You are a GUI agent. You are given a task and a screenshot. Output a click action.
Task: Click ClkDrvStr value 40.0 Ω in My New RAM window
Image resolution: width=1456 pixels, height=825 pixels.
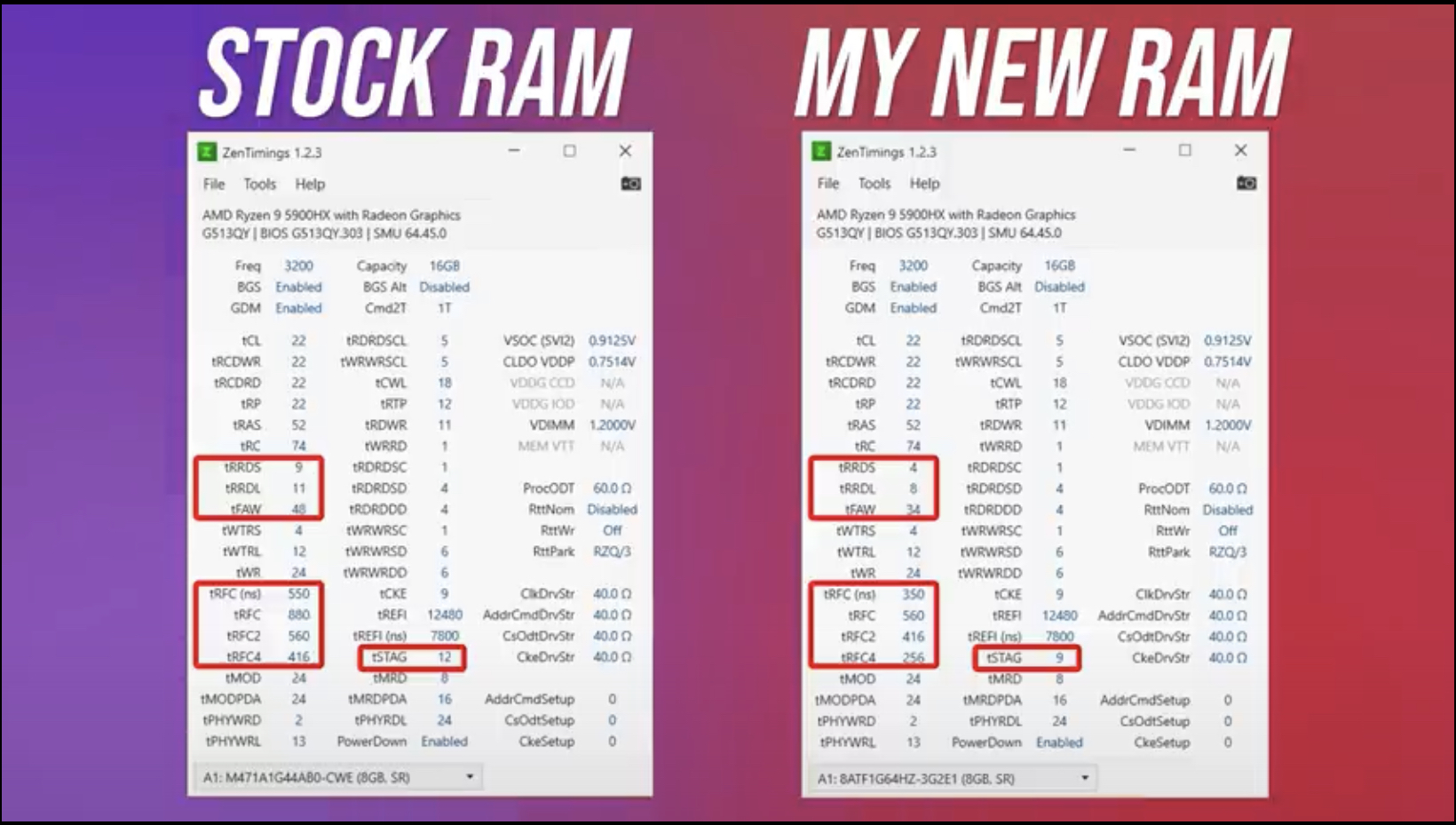[1227, 594]
